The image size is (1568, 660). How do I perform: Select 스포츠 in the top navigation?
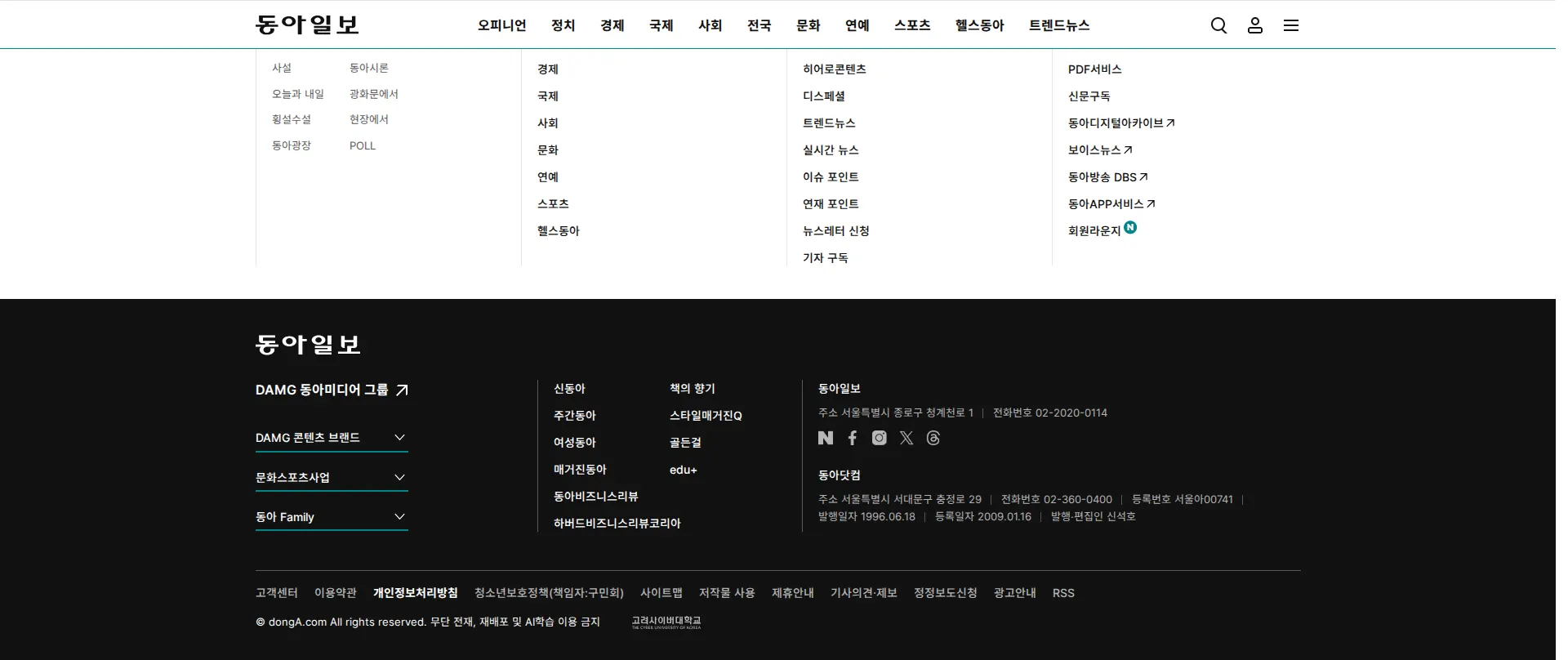(912, 25)
